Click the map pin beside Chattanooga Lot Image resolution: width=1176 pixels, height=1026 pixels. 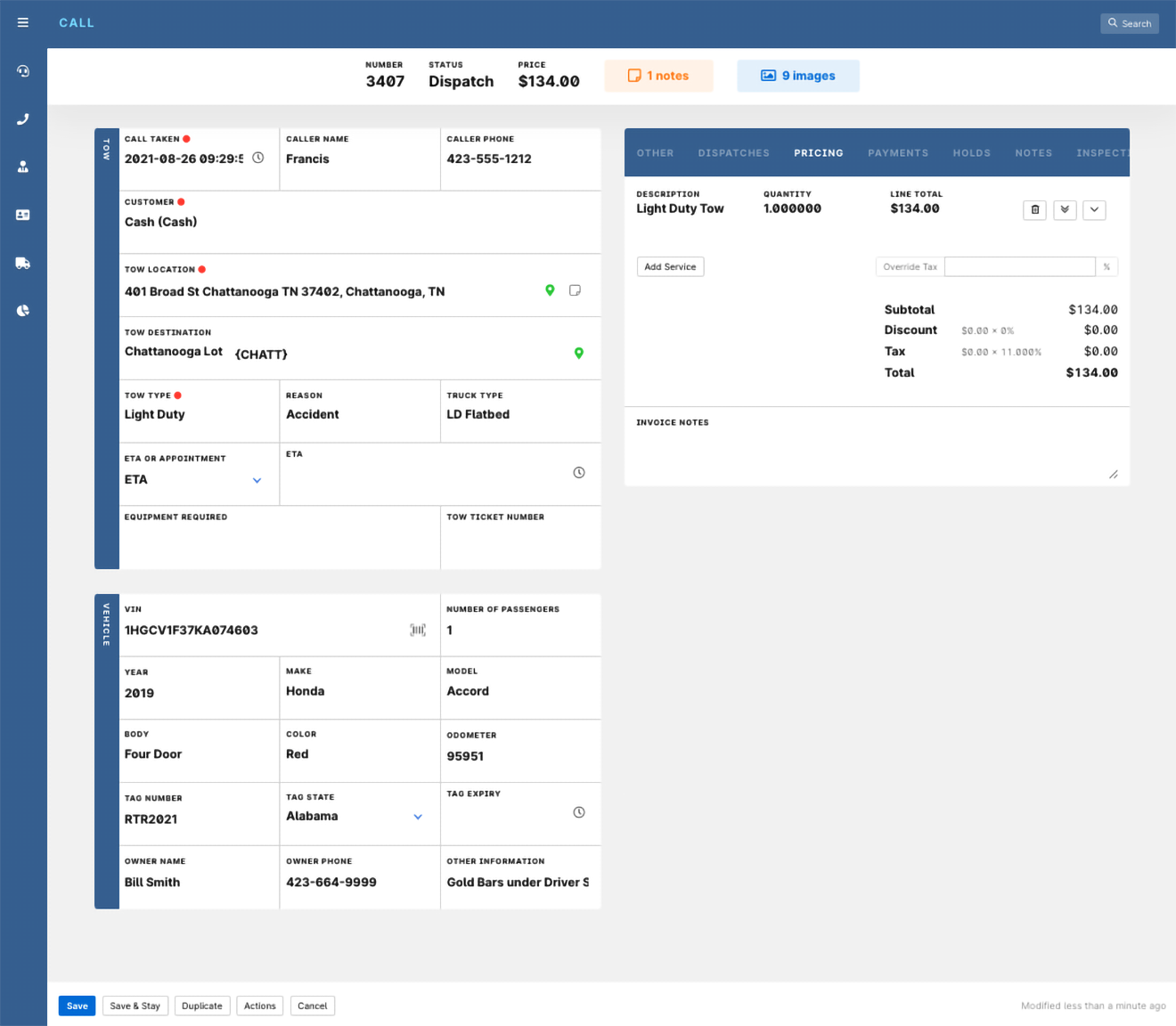[579, 353]
